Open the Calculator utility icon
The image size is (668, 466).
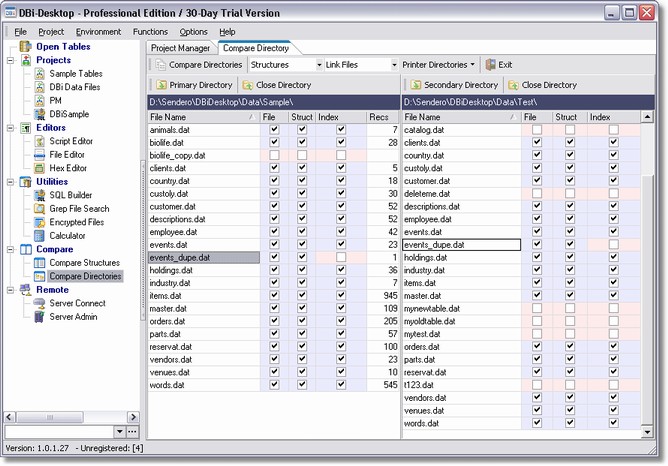39,236
